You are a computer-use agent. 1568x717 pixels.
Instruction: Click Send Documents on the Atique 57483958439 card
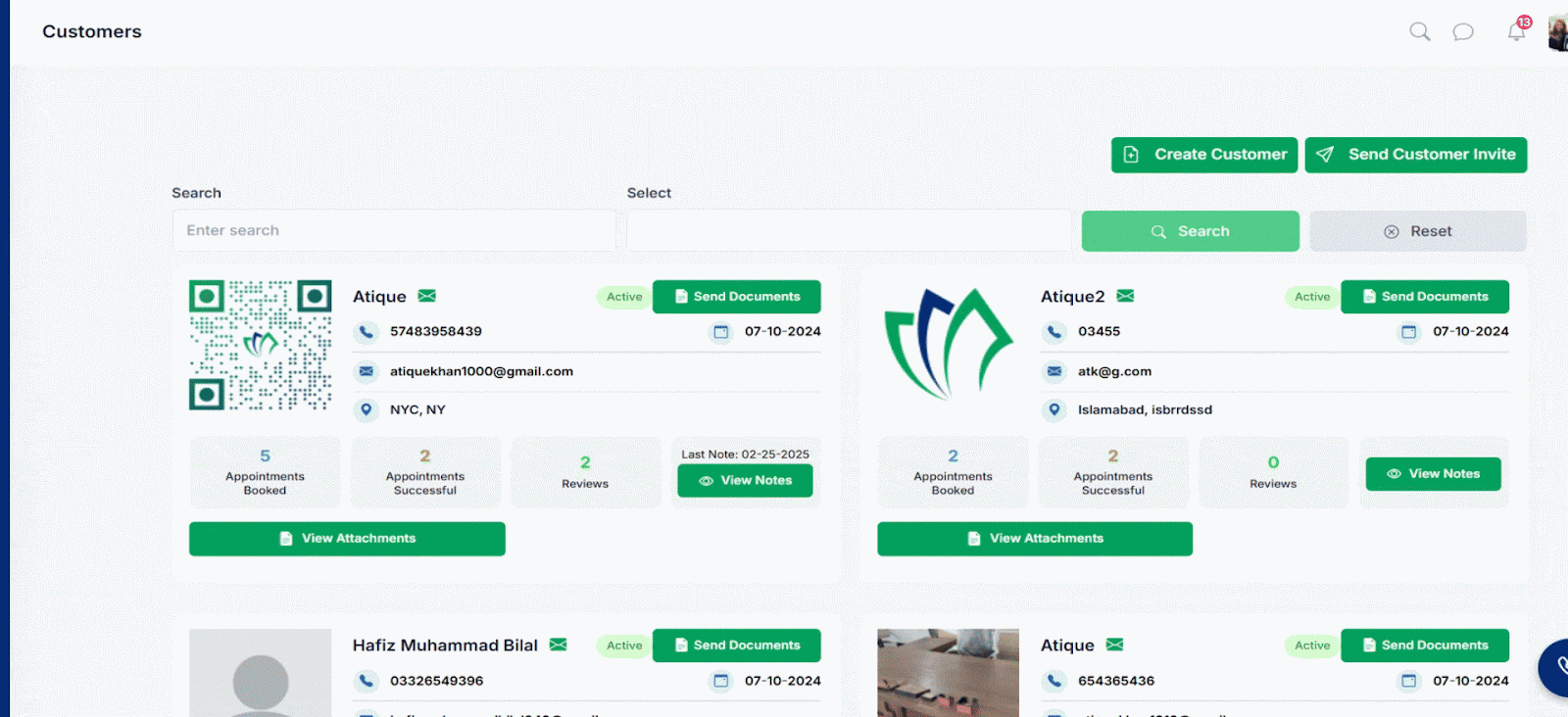737,297
